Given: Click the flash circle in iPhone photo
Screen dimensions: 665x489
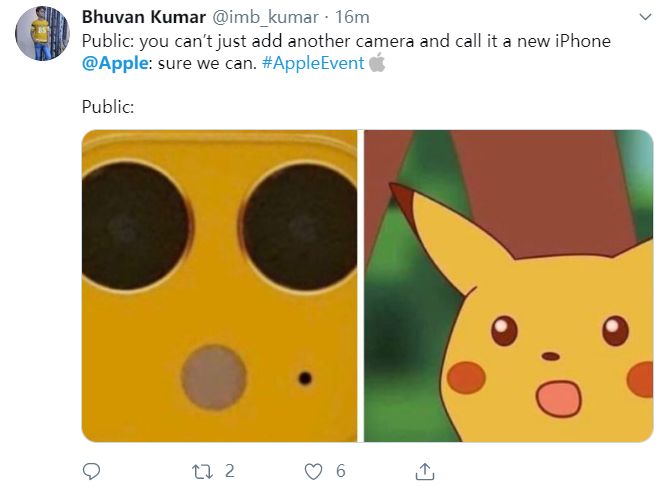Looking at the screenshot, I should [x=214, y=377].
